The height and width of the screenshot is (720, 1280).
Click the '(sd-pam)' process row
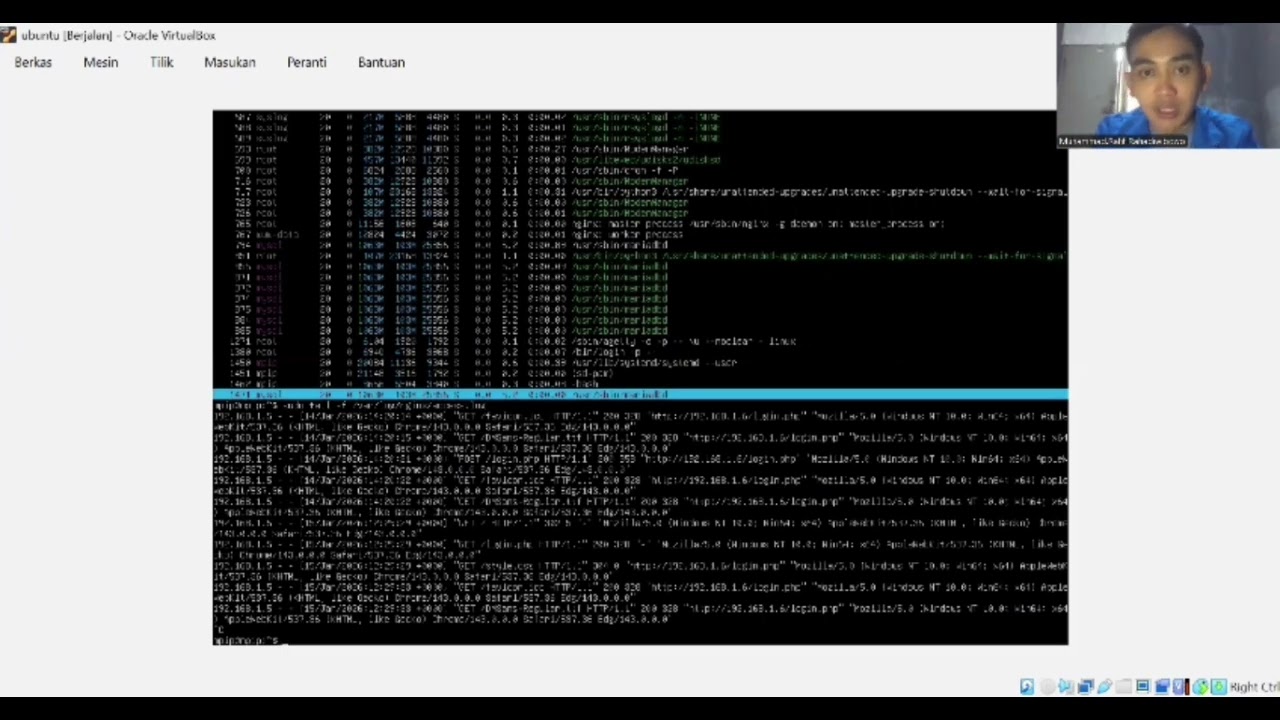coord(640,373)
